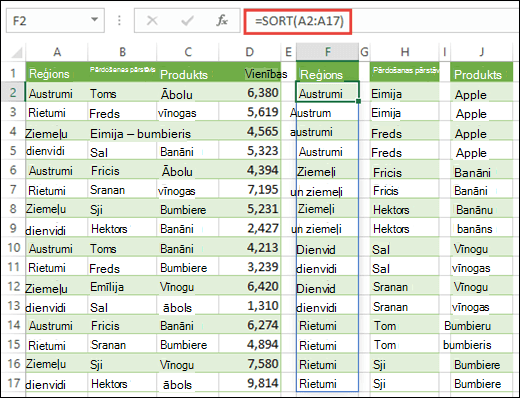The height and width of the screenshot is (398, 520).
Task: Click cell D3 value 5,619
Action: tap(249, 112)
